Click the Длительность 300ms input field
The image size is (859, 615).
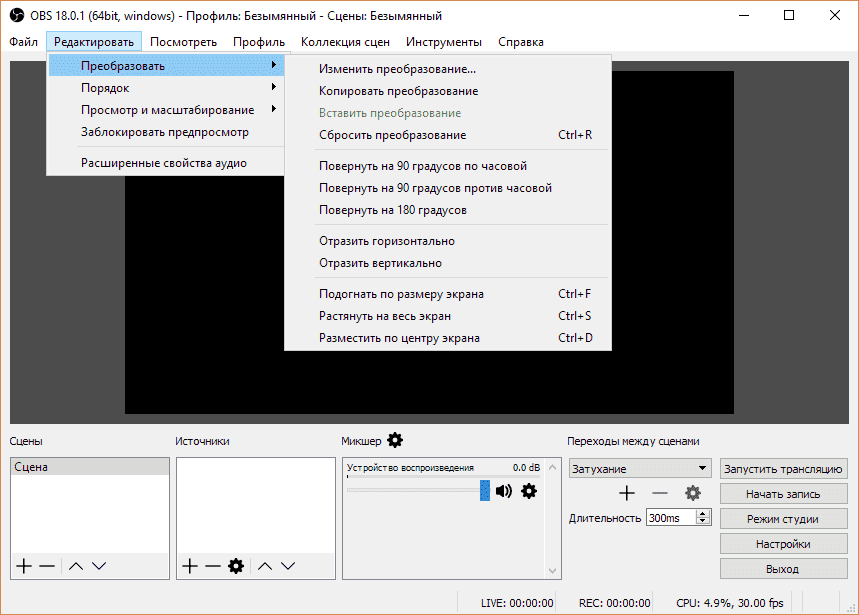(670, 518)
